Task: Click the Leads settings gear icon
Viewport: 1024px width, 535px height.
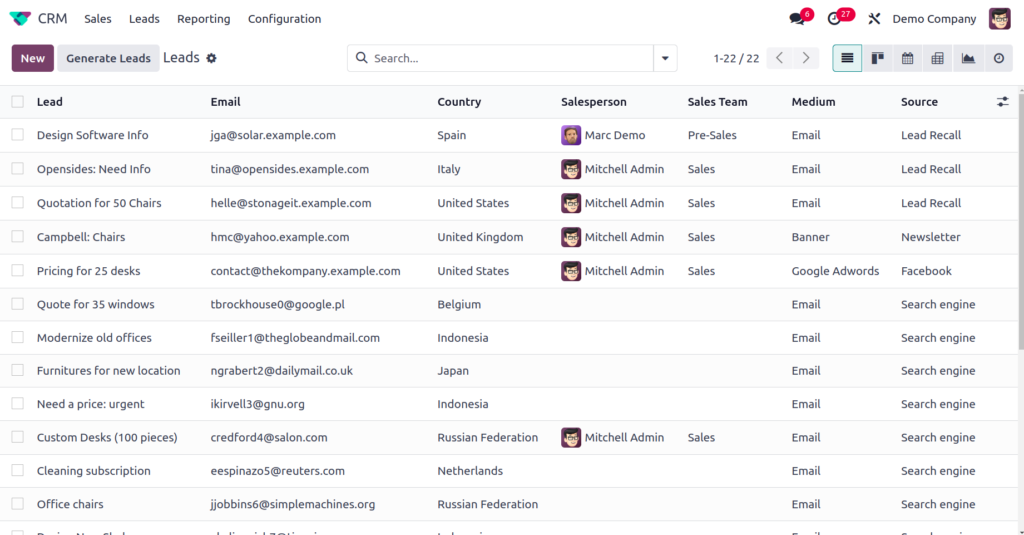Action: tap(211, 58)
